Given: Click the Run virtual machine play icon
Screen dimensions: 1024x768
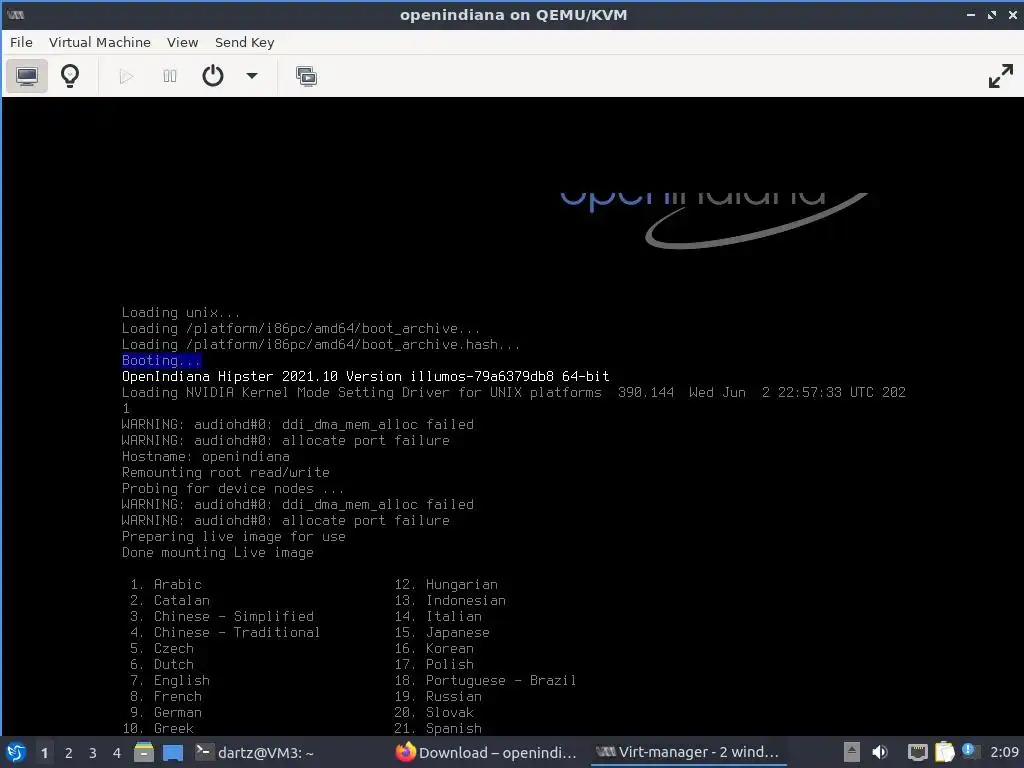Looking at the screenshot, I should point(126,76).
